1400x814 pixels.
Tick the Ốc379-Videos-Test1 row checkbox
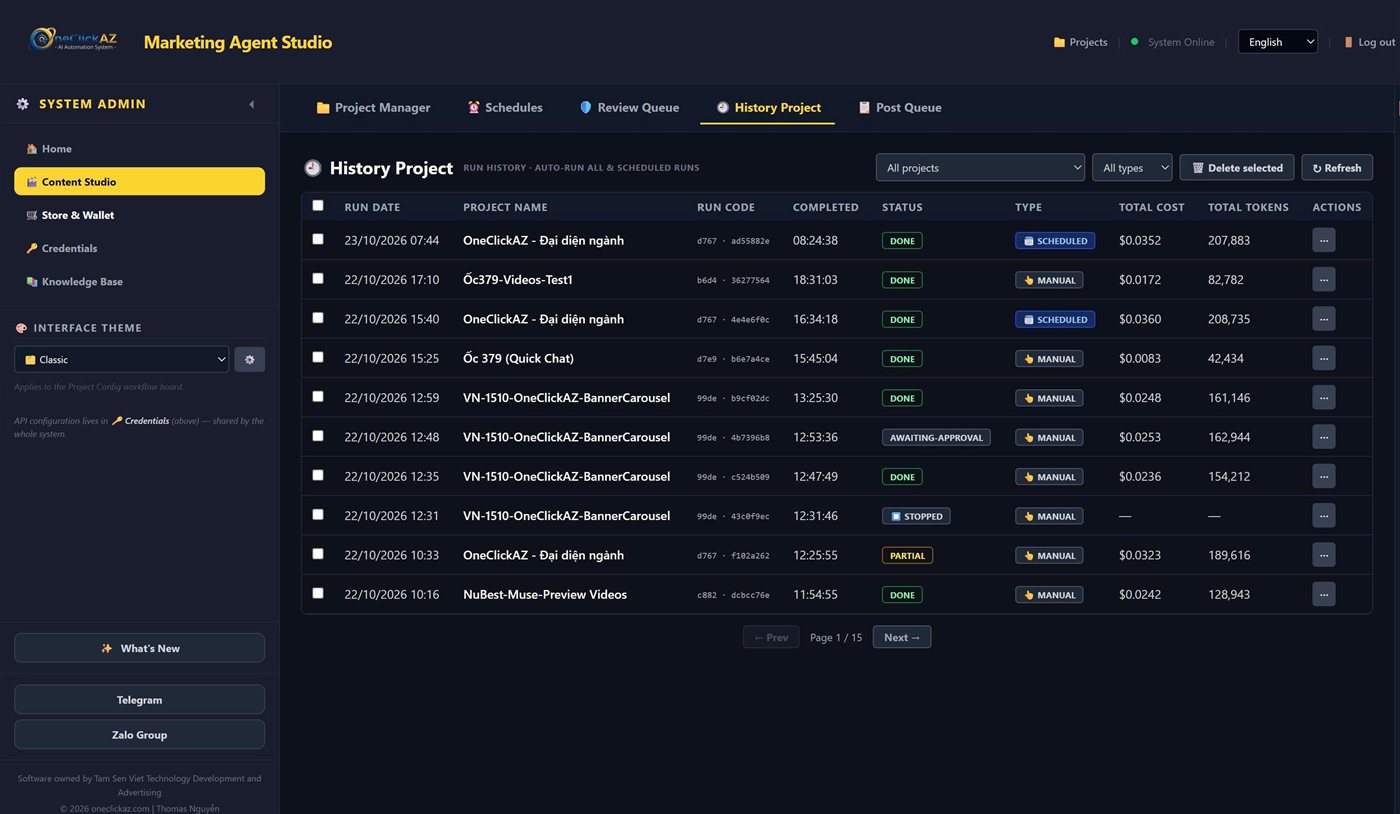[x=318, y=278]
